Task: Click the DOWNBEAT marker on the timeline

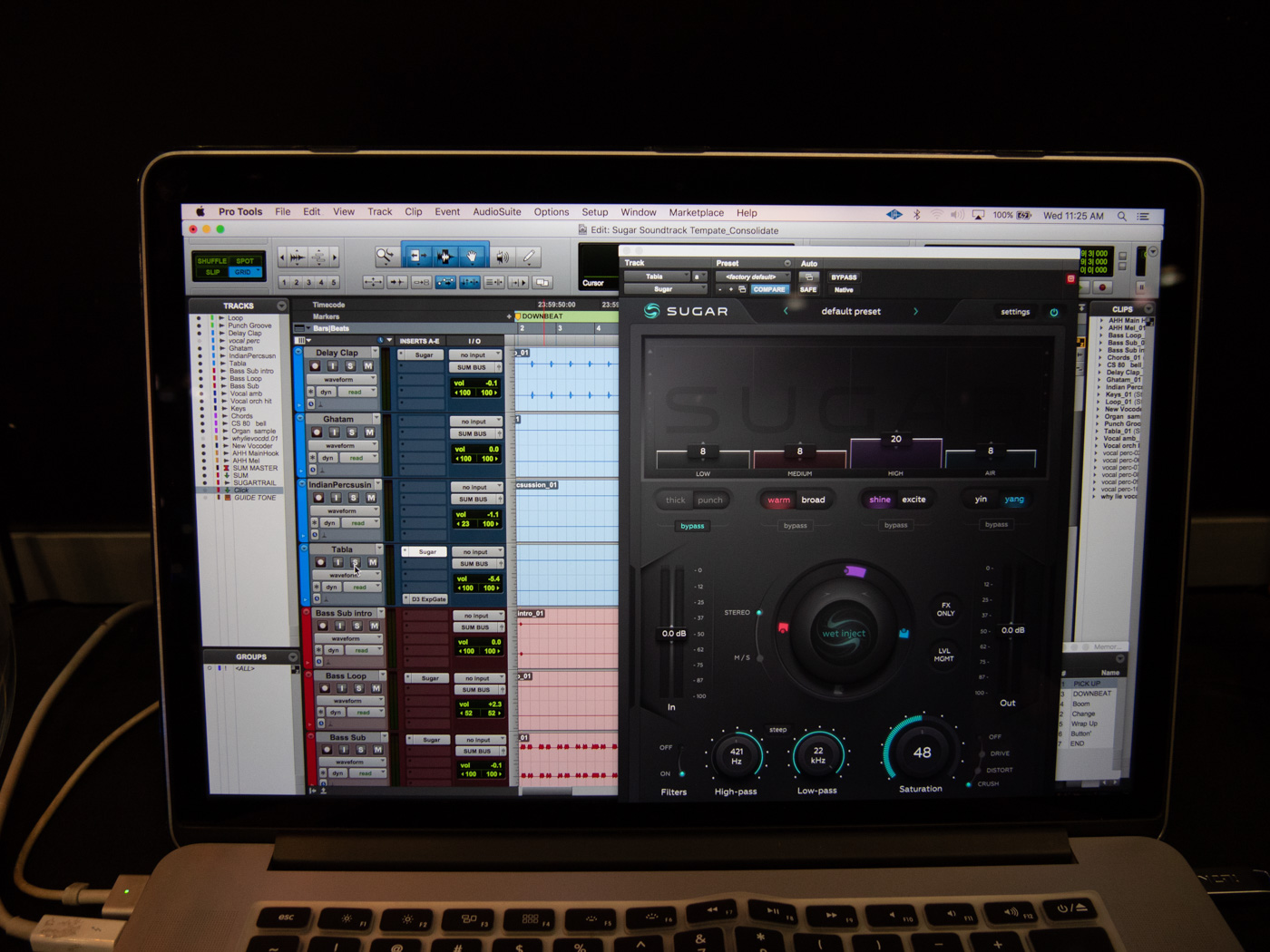Action: (542, 316)
